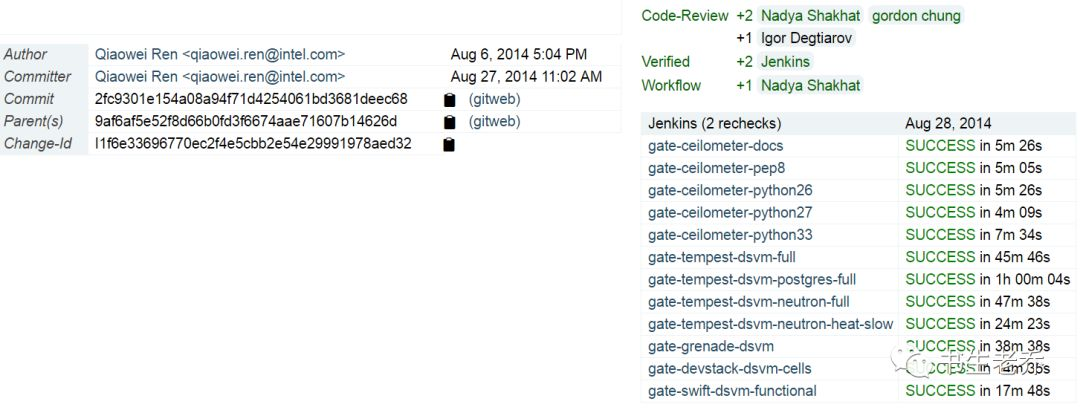The image size is (1080, 410).
Task: Click gordon chung reviewer label
Action: (x=915, y=16)
